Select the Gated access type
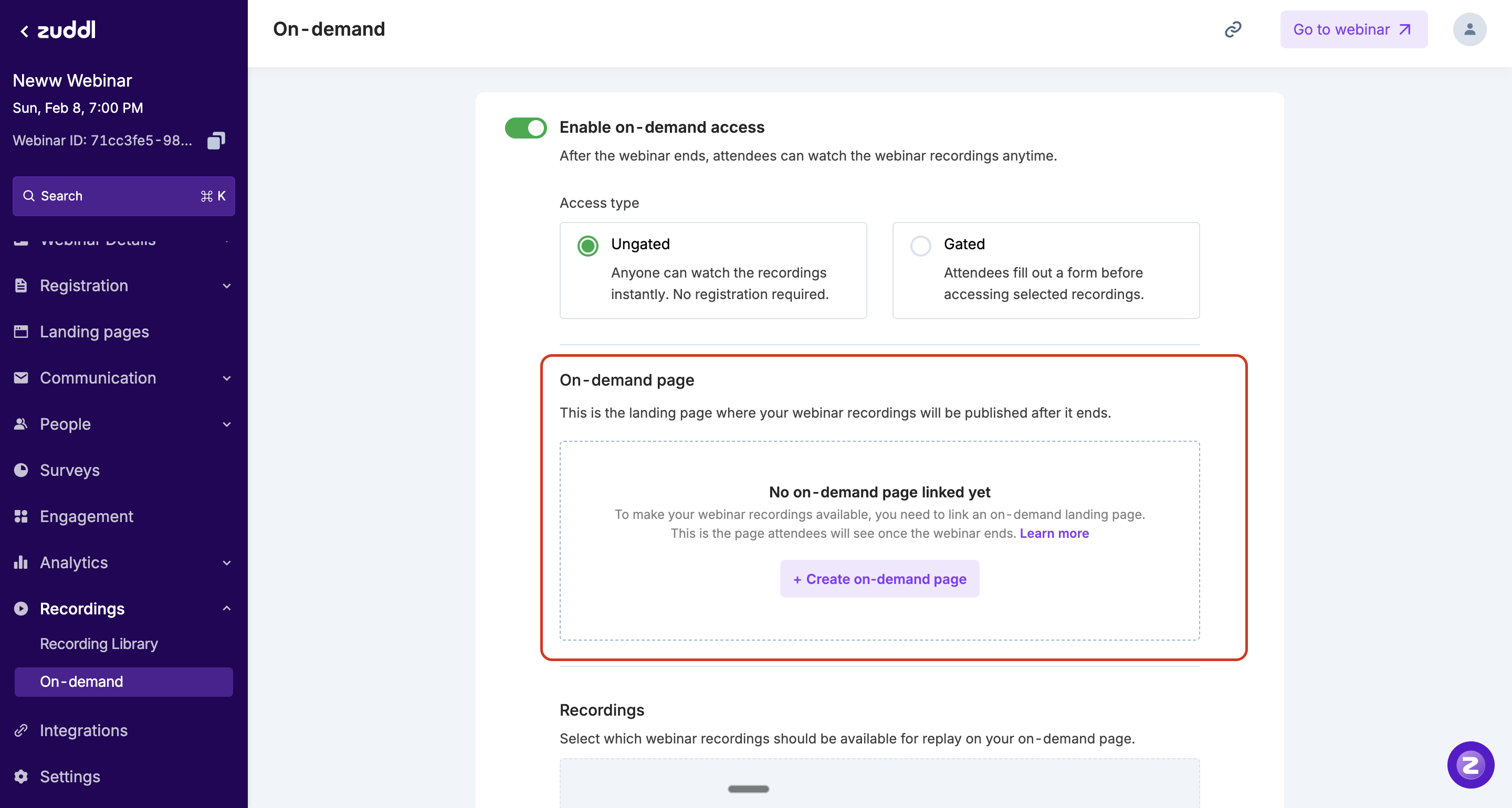 (920, 245)
